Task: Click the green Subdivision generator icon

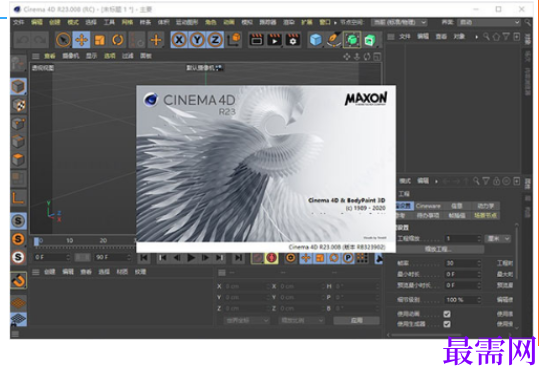Action: (352, 40)
